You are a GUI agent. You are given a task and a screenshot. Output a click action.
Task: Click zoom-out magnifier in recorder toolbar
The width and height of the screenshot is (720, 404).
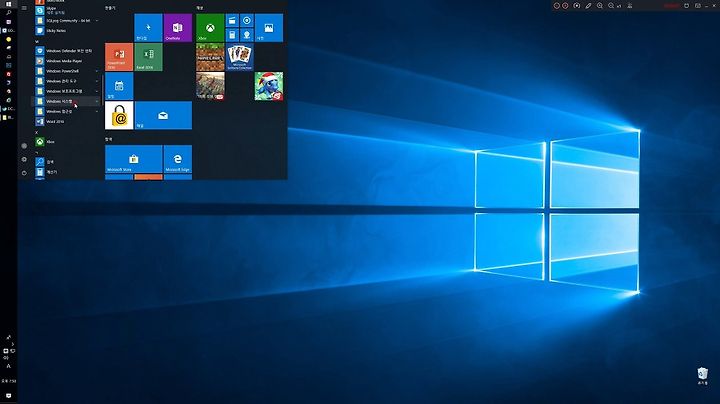coord(611,6)
